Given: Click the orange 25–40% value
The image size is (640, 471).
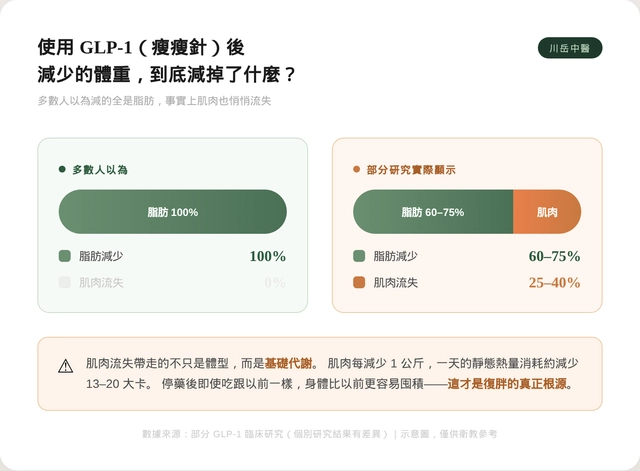Looking at the screenshot, I should (x=554, y=283).
